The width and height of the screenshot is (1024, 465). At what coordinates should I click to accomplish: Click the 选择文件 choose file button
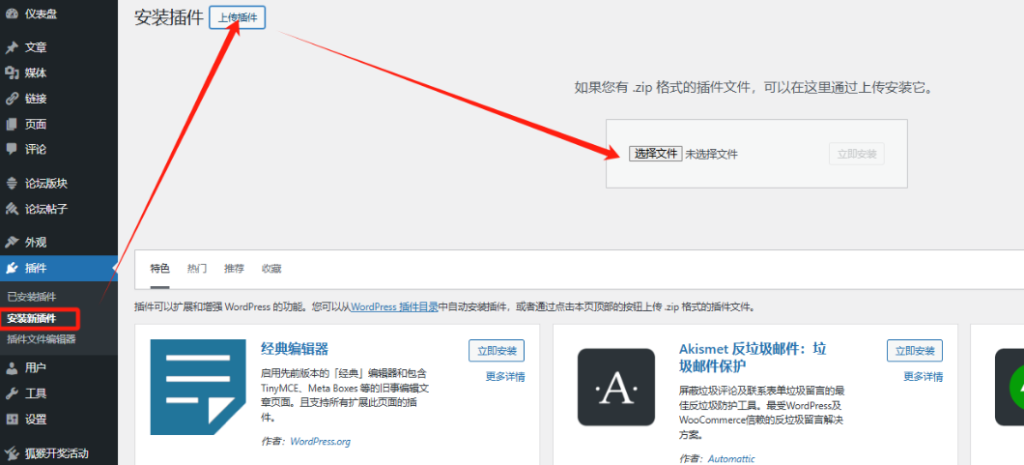point(655,154)
